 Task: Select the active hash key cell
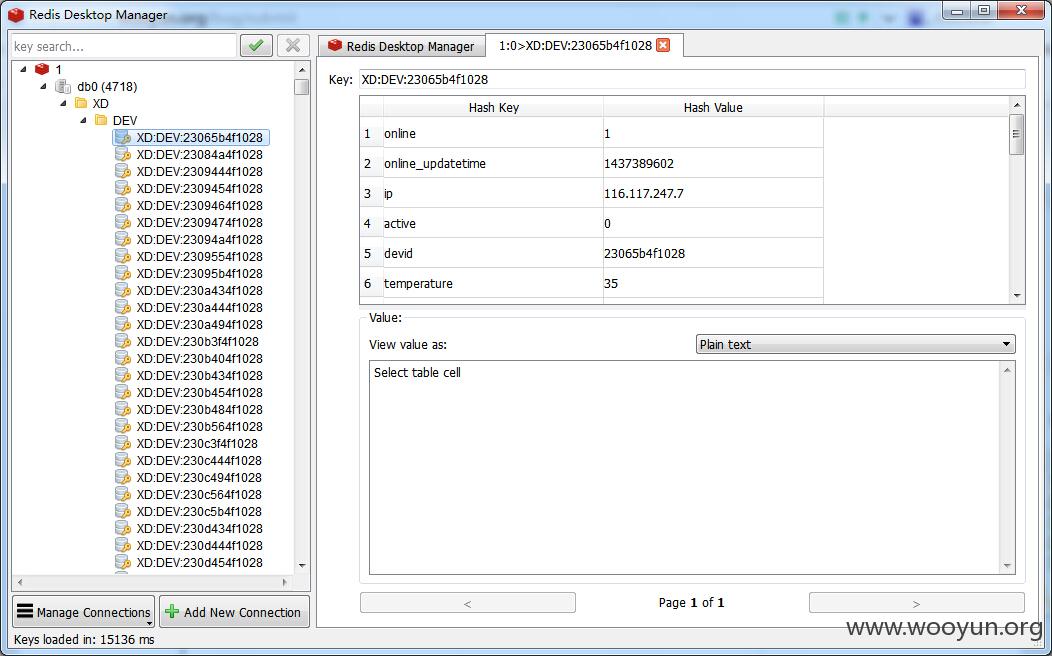493,223
